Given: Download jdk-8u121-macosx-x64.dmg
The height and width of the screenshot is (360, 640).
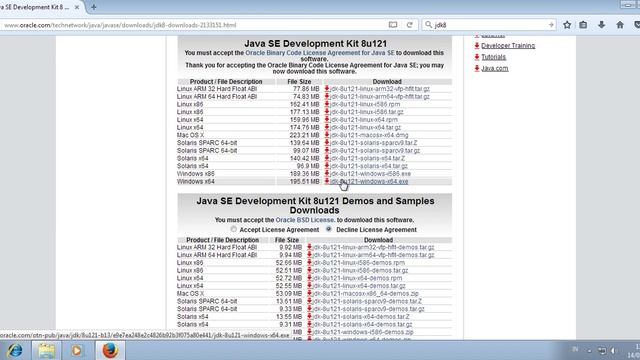Looking at the screenshot, I should [369, 135].
